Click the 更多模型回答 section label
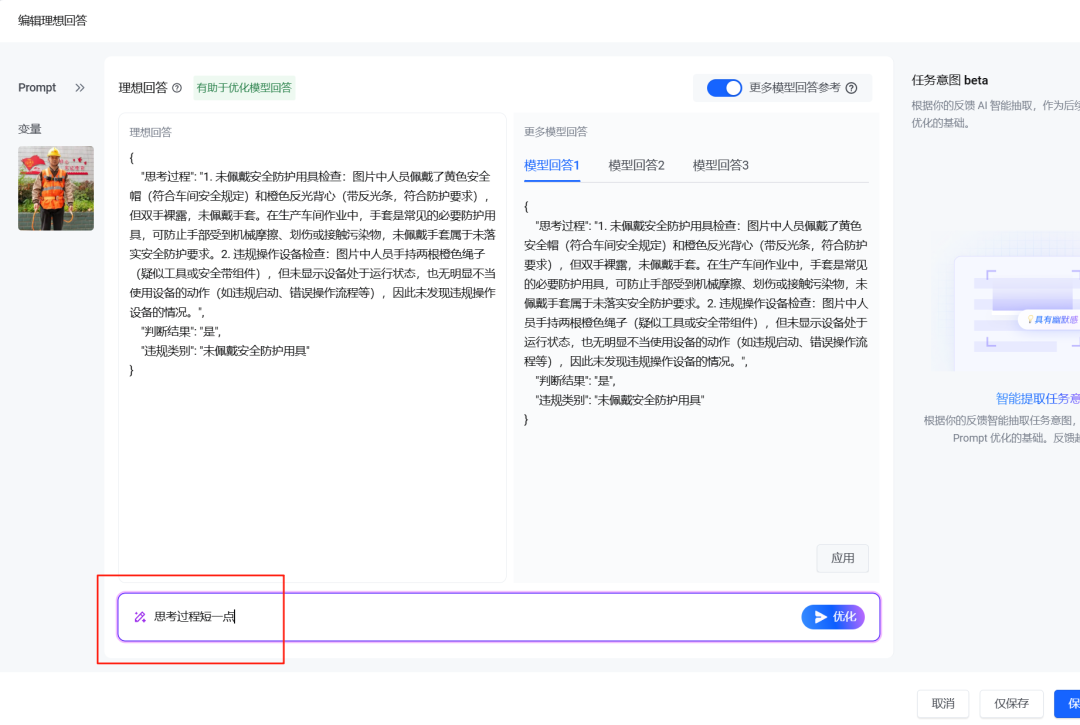This screenshot has height=725, width=1080. pos(555,132)
